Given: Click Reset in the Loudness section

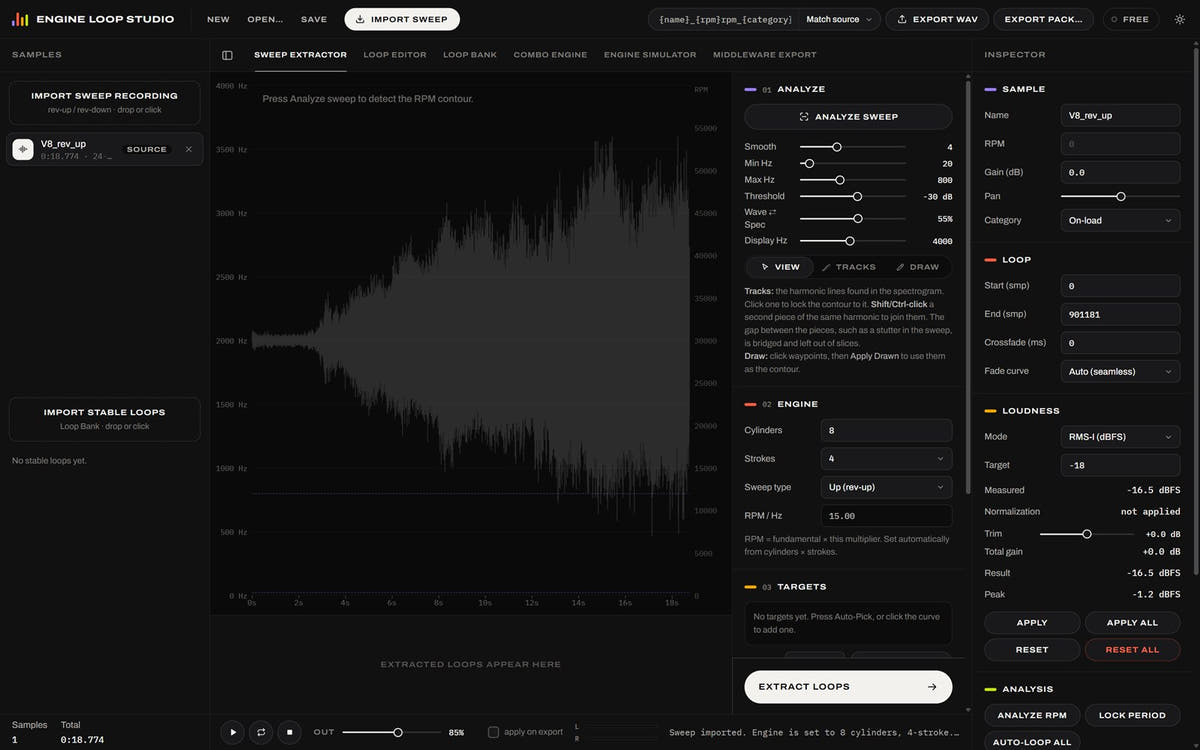Looking at the screenshot, I should click(1032, 650).
